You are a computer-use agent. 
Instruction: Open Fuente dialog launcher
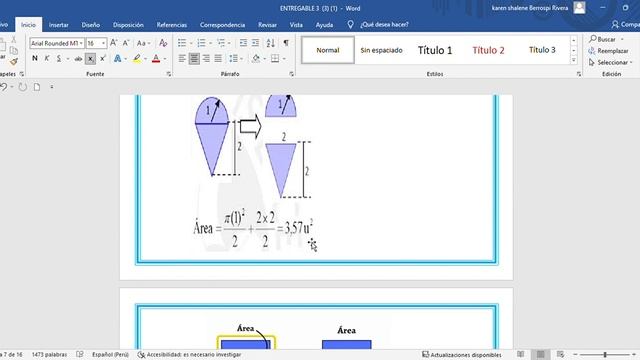[169, 74]
